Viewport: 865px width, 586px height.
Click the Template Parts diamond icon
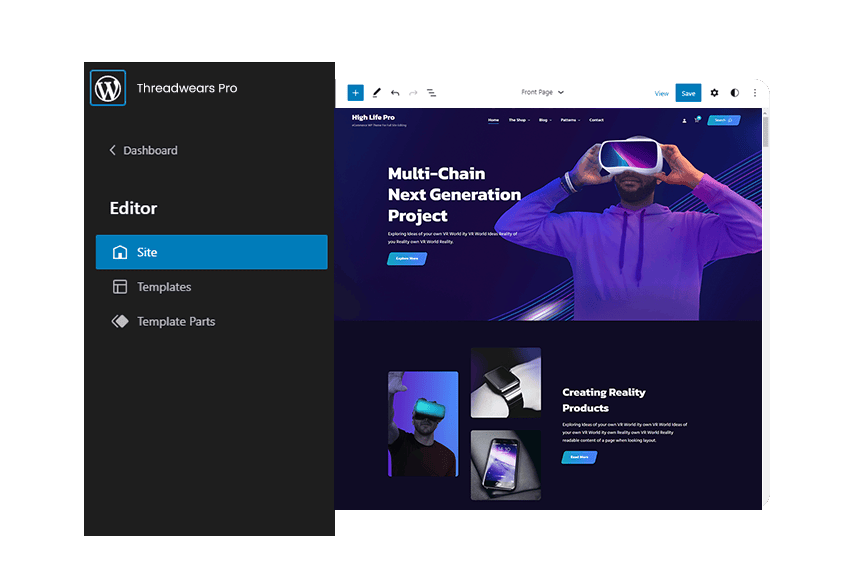(120, 321)
